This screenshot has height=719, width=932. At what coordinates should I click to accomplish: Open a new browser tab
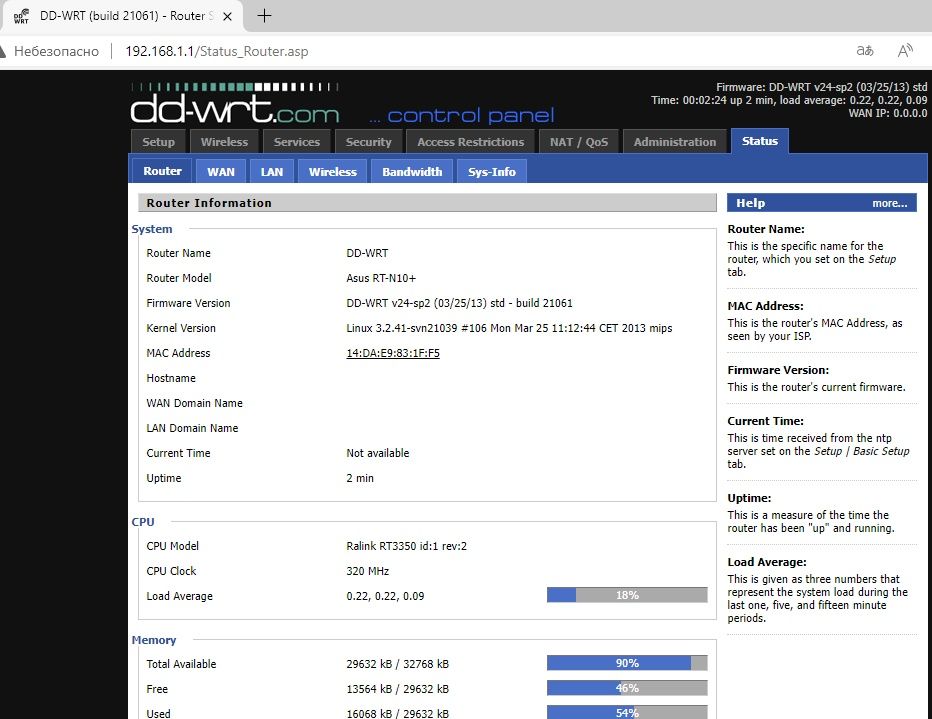coord(265,16)
